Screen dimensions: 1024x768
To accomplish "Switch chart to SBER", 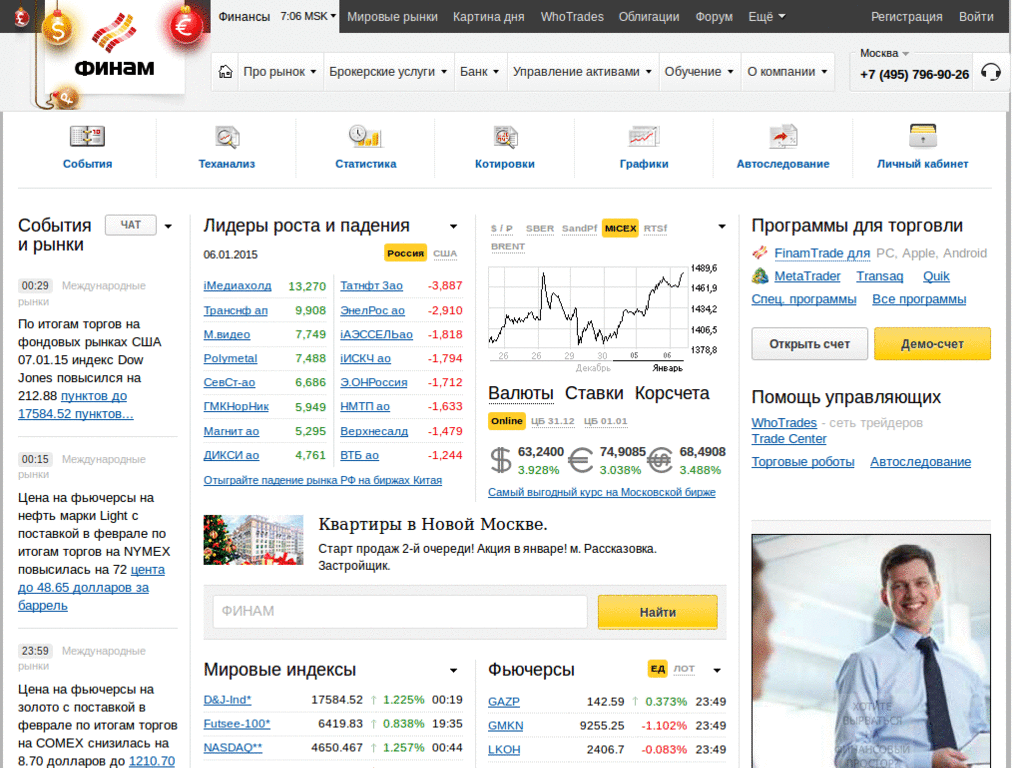I will tap(539, 229).
